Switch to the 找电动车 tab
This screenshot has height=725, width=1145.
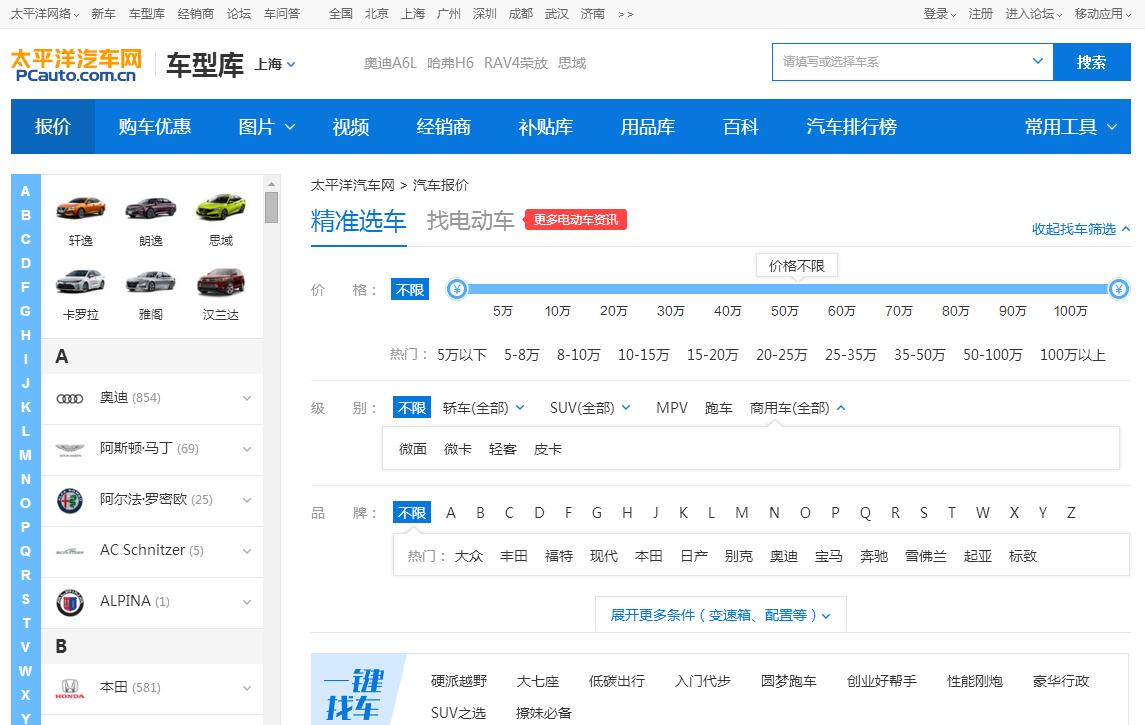pos(470,221)
